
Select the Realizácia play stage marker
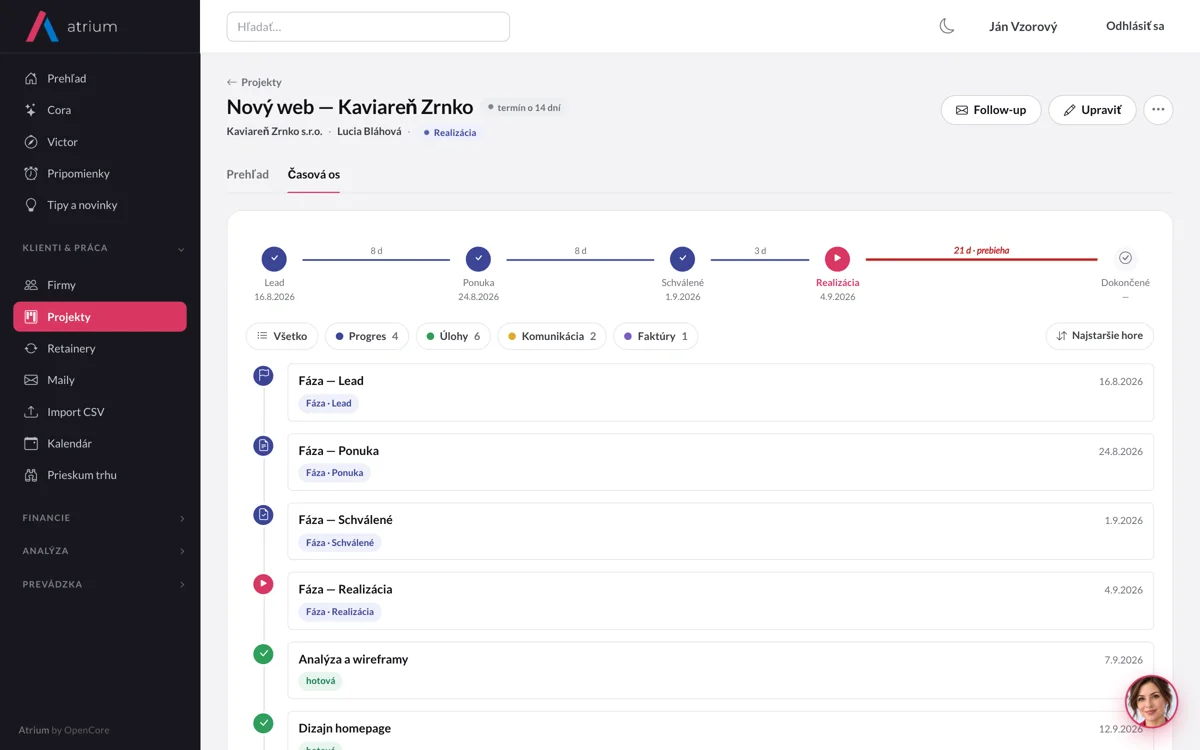pyautogui.click(x=837, y=259)
